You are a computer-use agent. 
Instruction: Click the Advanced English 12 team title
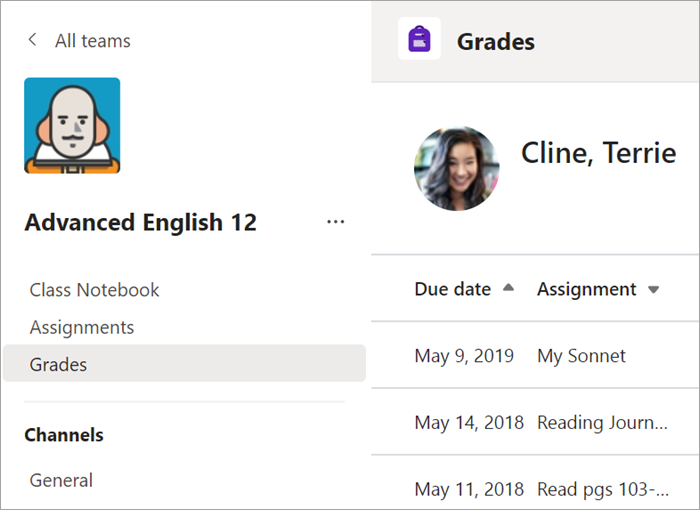[x=140, y=222]
